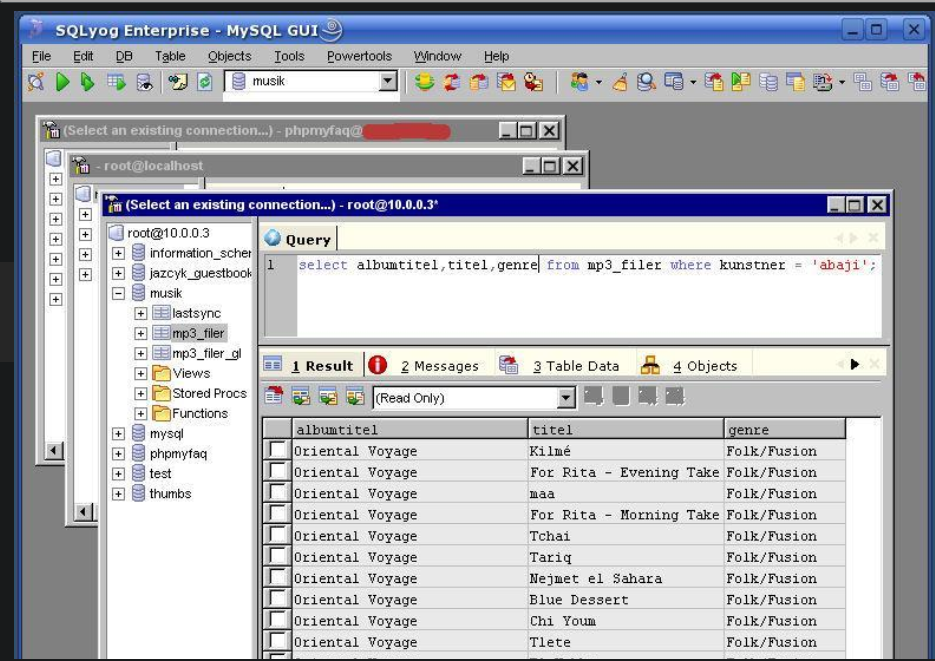Click the first export icon in result toolbar
The image size is (935, 661).
tap(274, 395)
